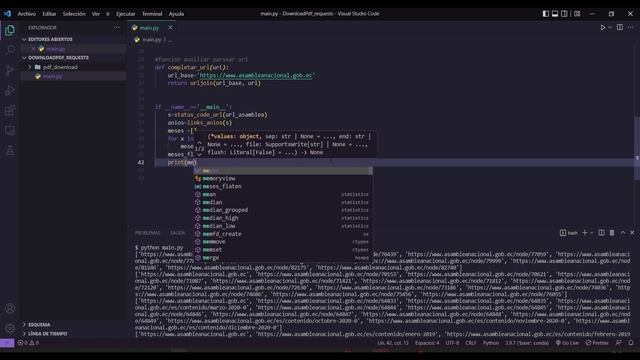The image size is (640, 360).
Task: Change CRLF line ending in status bar
Action: [x=471, y=343]
